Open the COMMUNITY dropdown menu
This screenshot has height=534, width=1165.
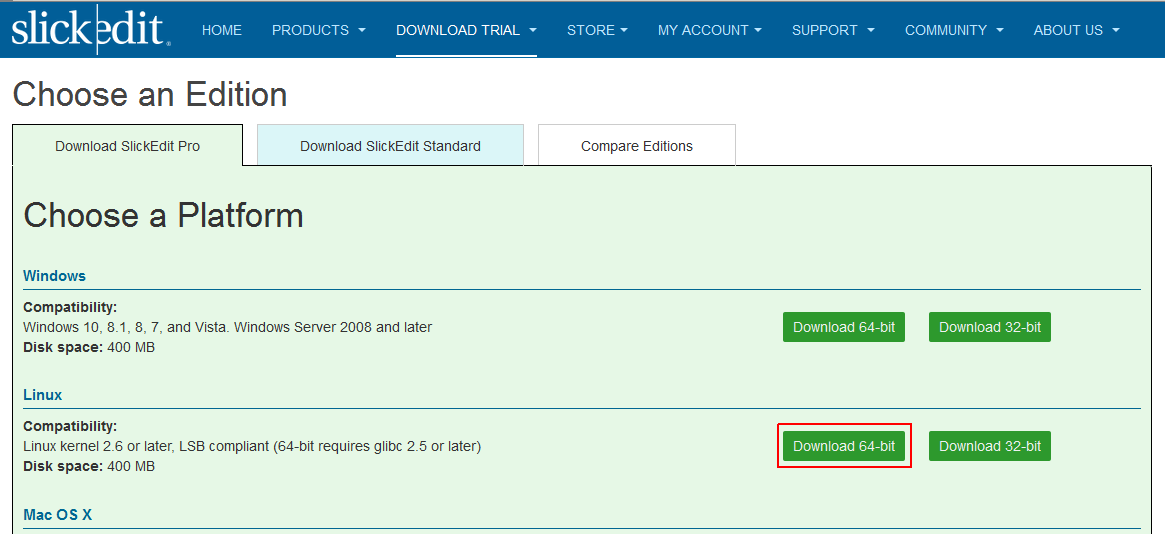954,30
